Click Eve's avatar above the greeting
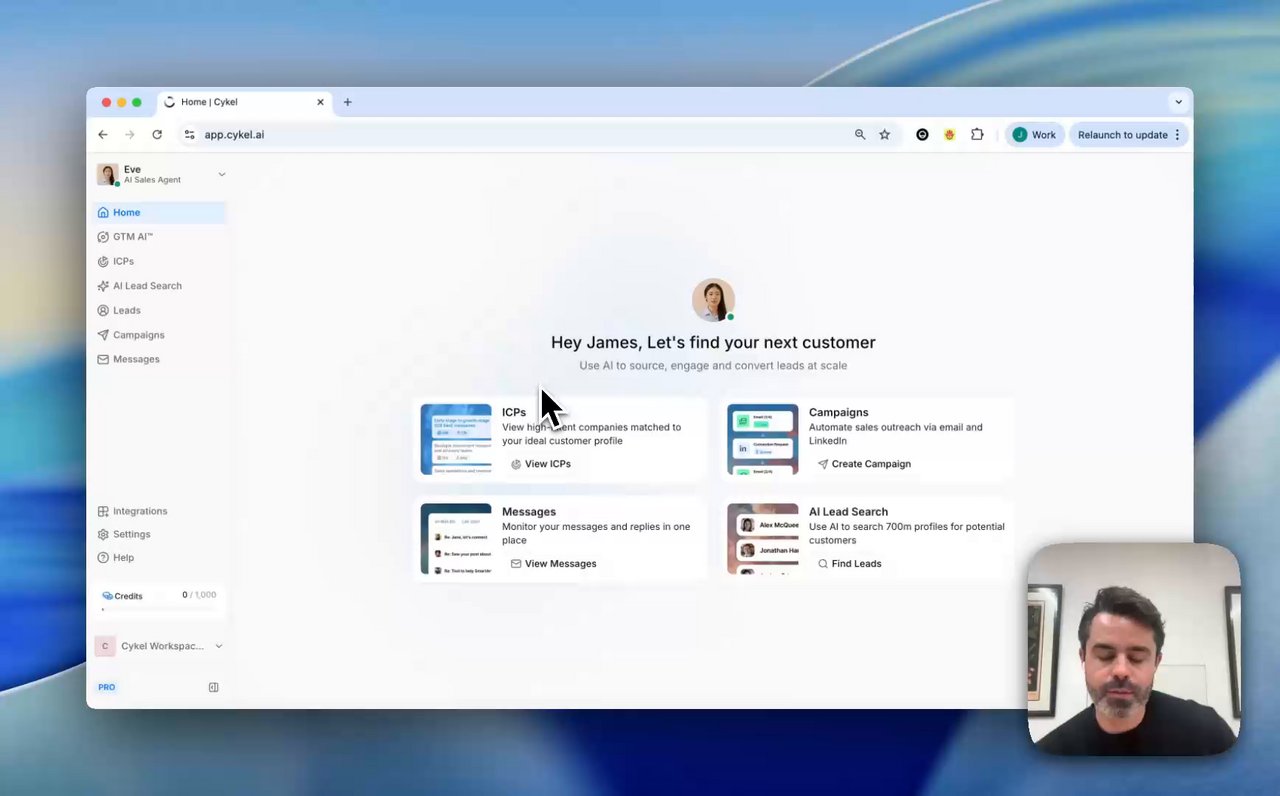The image size is (1280, 796). [713, 300]
